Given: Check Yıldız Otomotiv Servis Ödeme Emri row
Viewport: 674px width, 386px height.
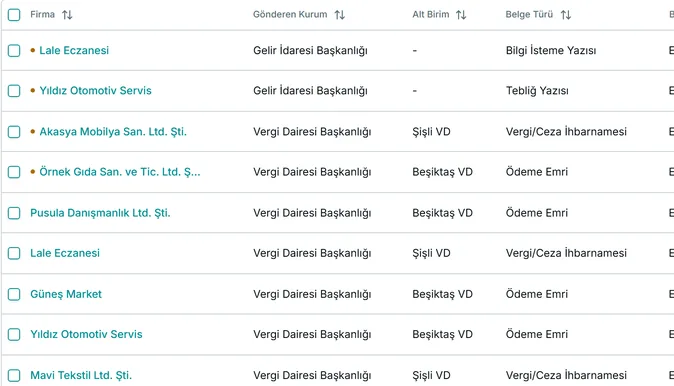Looking at the screenshot, I should click(14, 334).
